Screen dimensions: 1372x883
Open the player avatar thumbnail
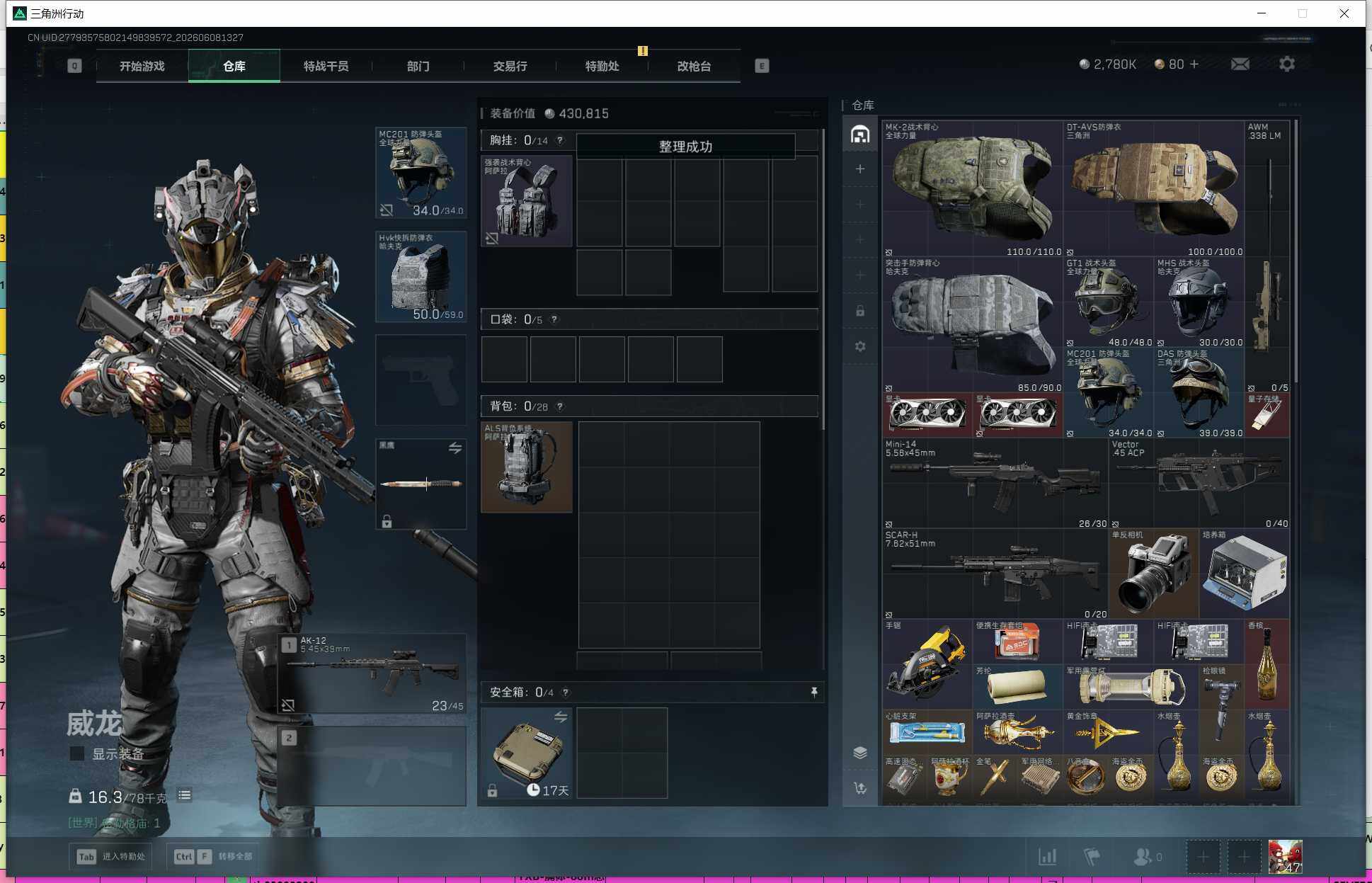click(1285, 857)
